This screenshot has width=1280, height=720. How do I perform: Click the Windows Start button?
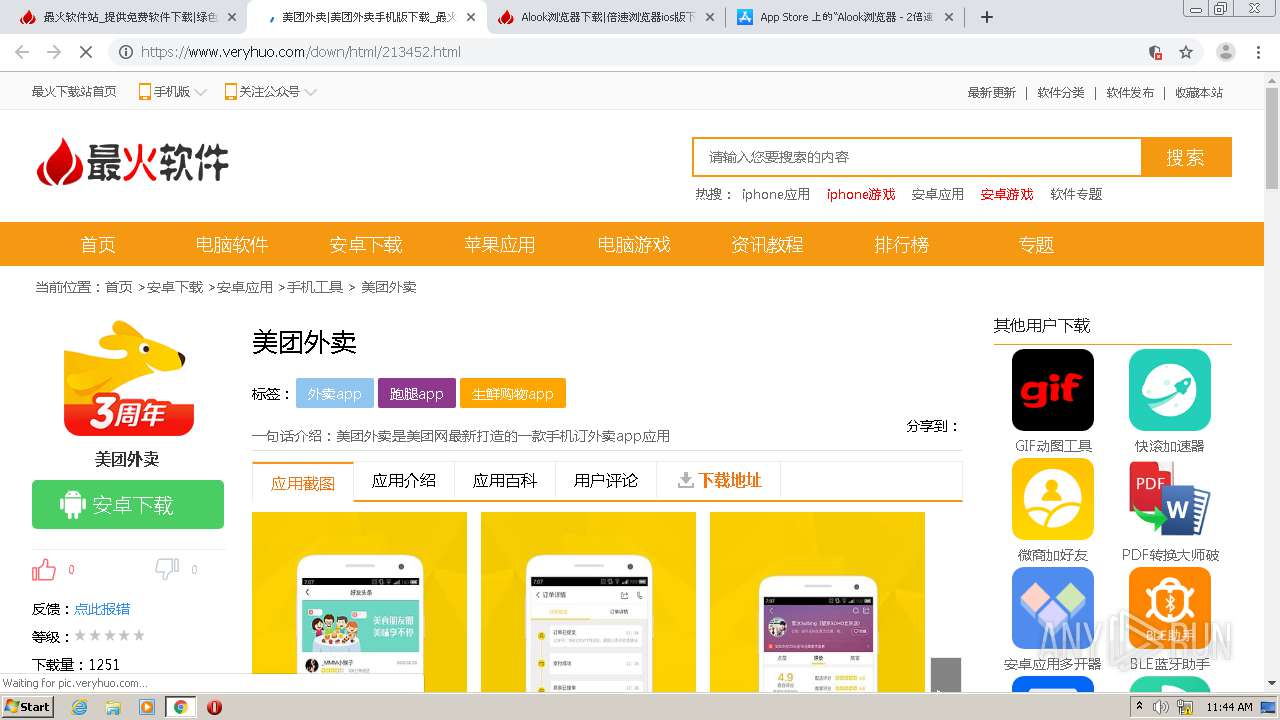point(27,707)
